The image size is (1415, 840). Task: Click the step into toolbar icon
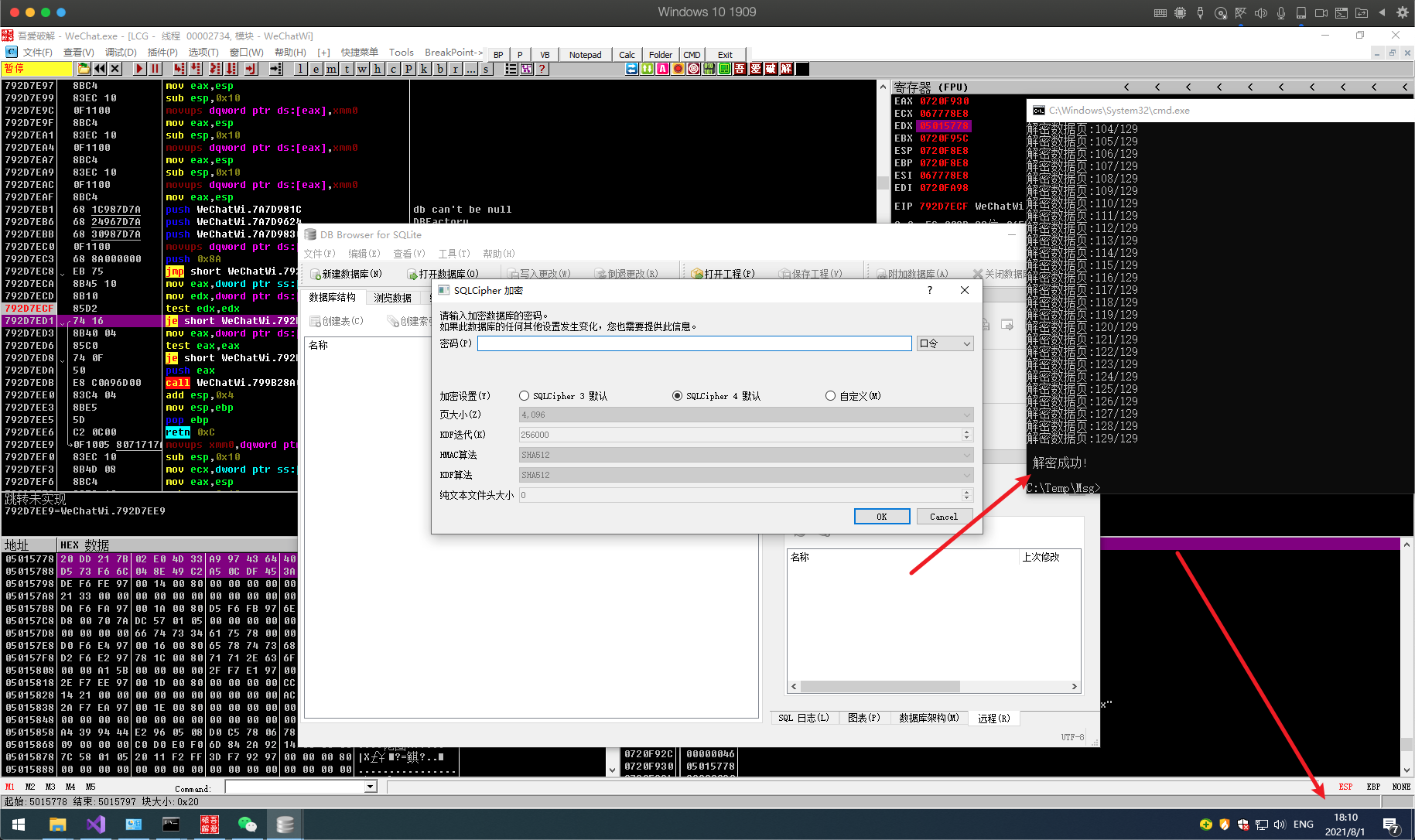point(179,69)
